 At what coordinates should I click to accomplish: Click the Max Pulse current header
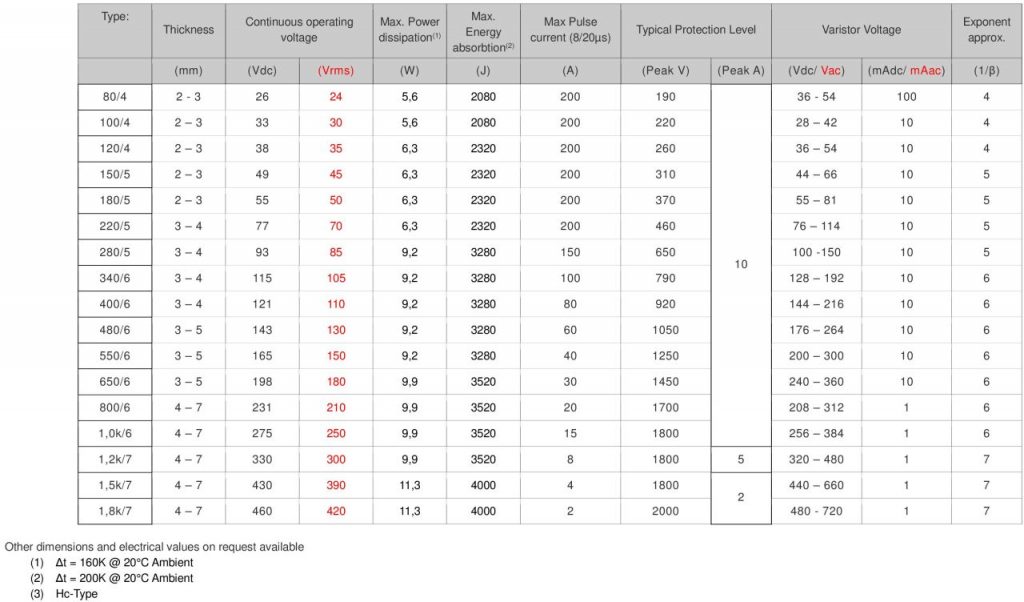coord(570,30)
